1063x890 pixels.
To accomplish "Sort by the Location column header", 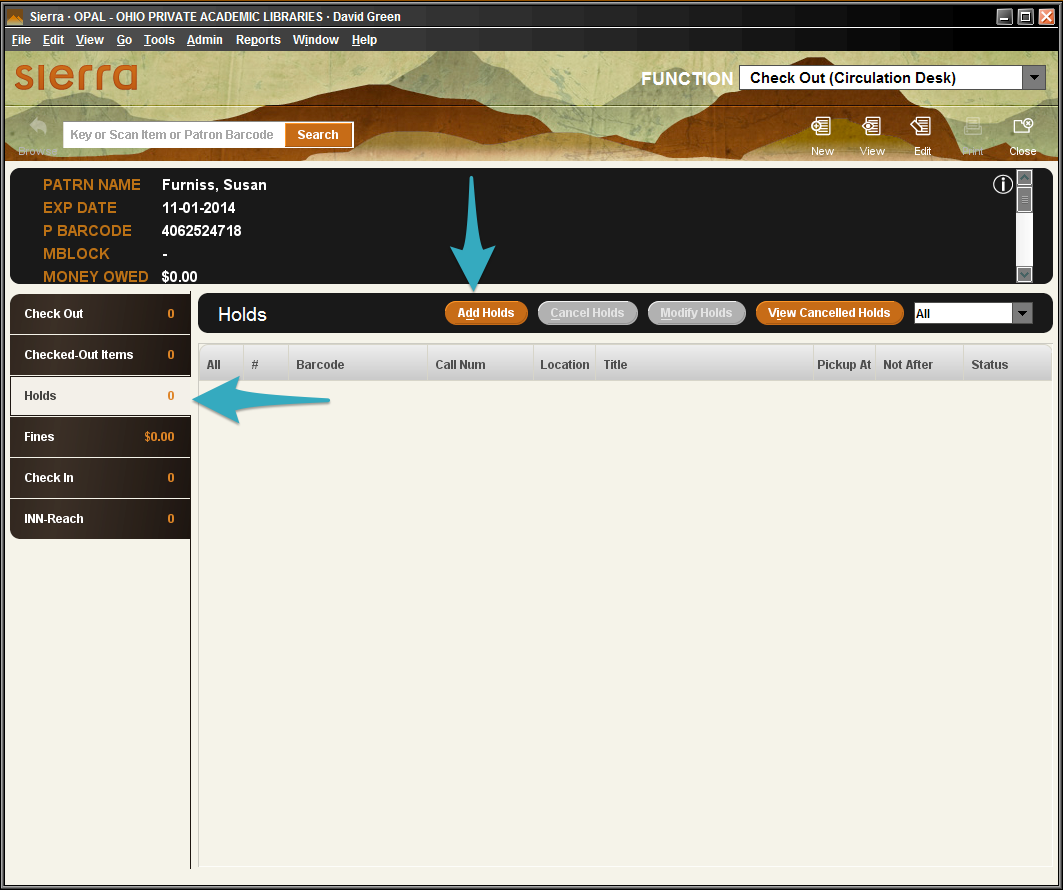I will (x=565, y=365).
